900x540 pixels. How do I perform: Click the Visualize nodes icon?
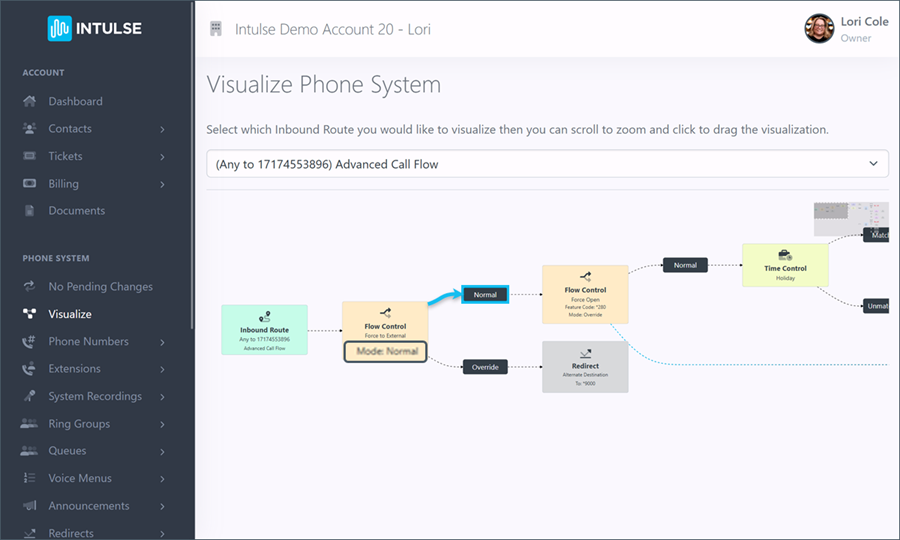29,314
